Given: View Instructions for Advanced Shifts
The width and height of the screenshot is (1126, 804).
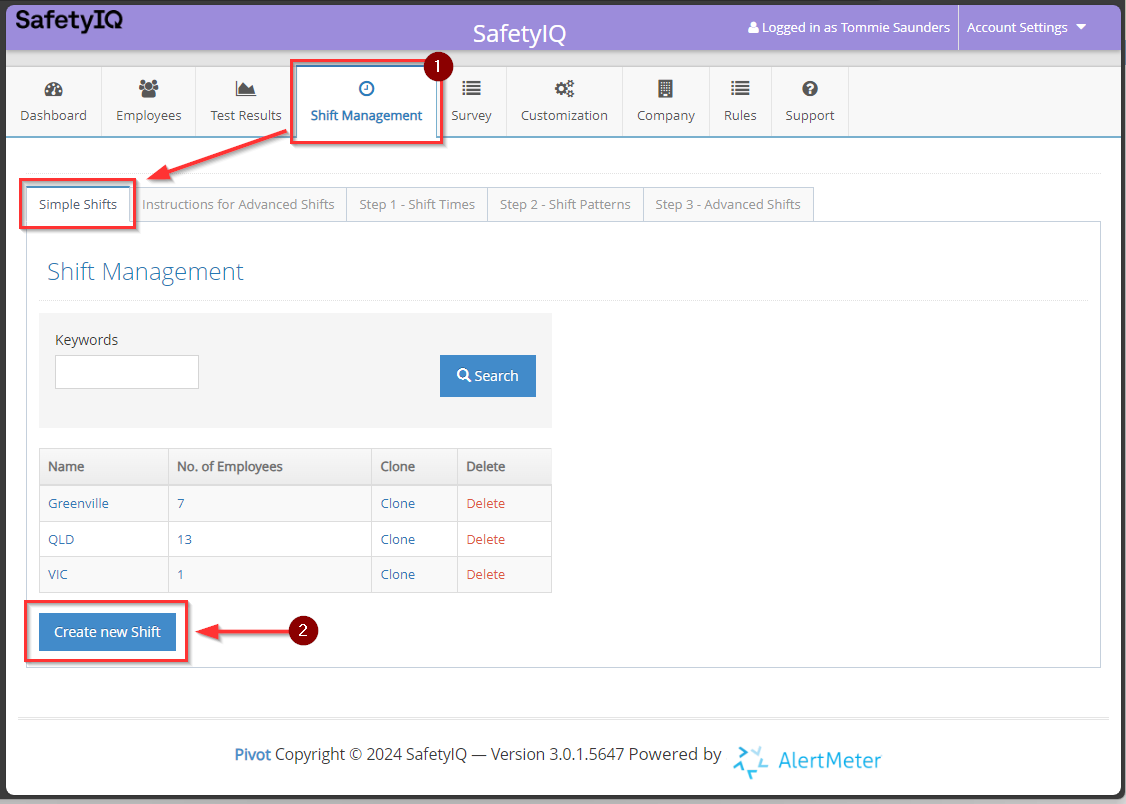Looking at the screenshot, I should (x=239, y=204).
